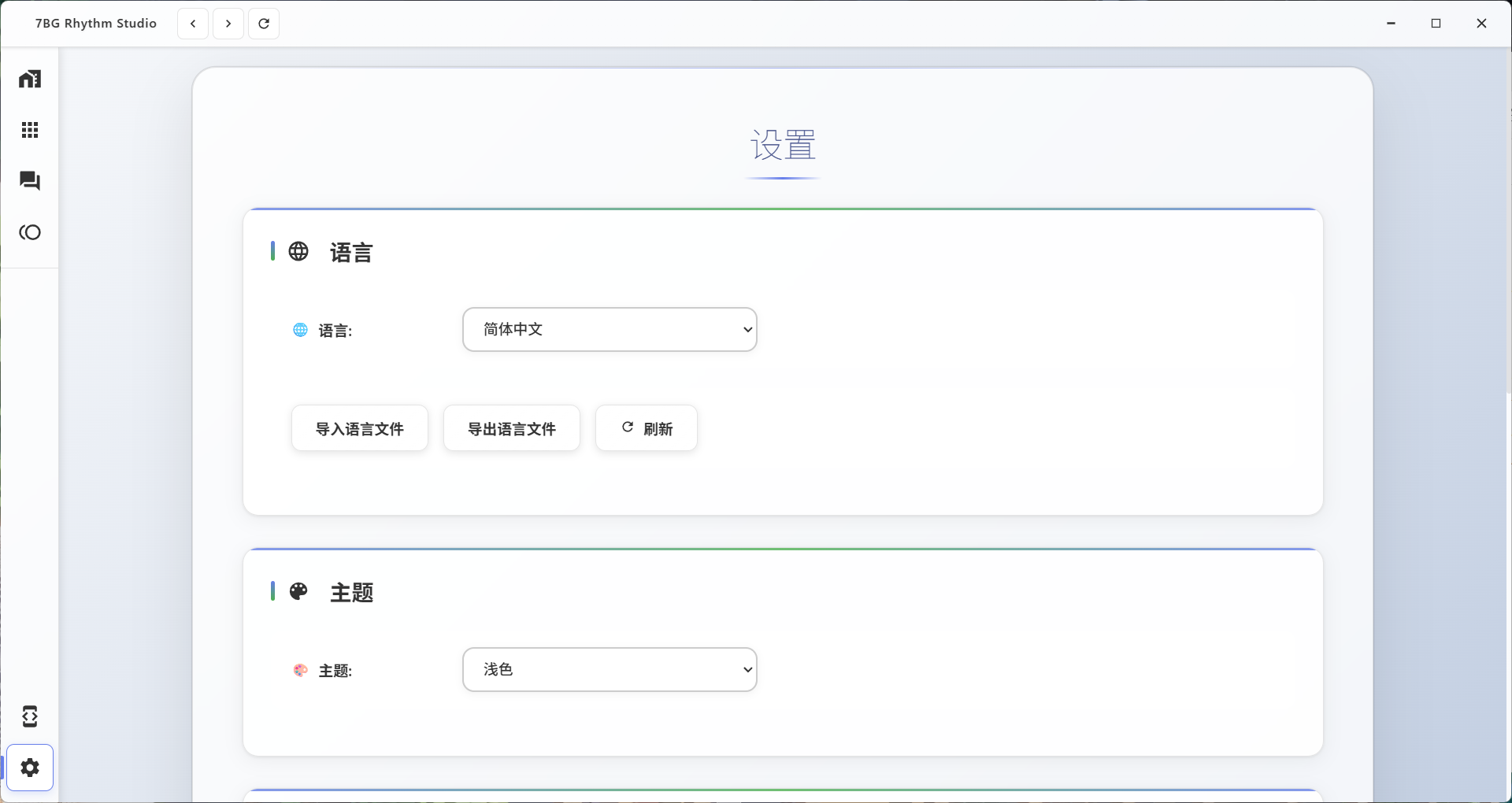
Task: Click the globe icon beside 语言 heading
Action: (x=298, y=251)
